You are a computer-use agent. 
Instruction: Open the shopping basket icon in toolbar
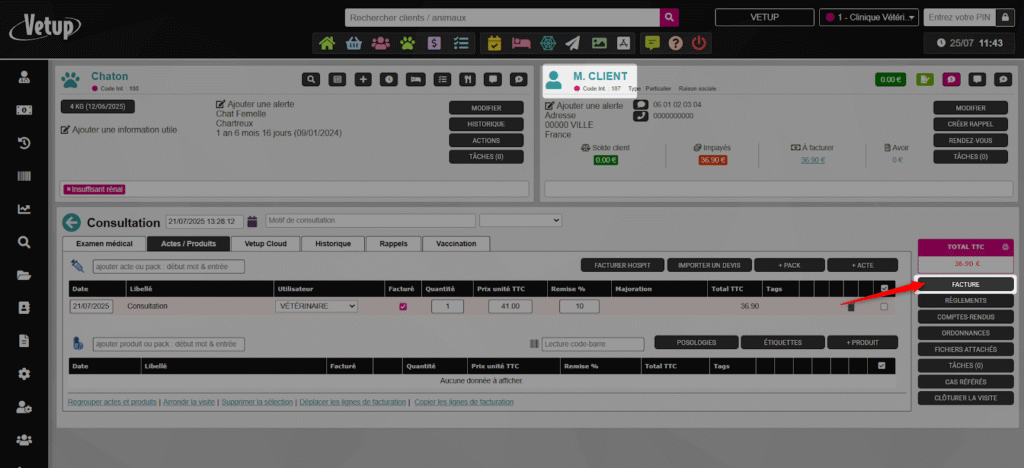coord(354,43)
